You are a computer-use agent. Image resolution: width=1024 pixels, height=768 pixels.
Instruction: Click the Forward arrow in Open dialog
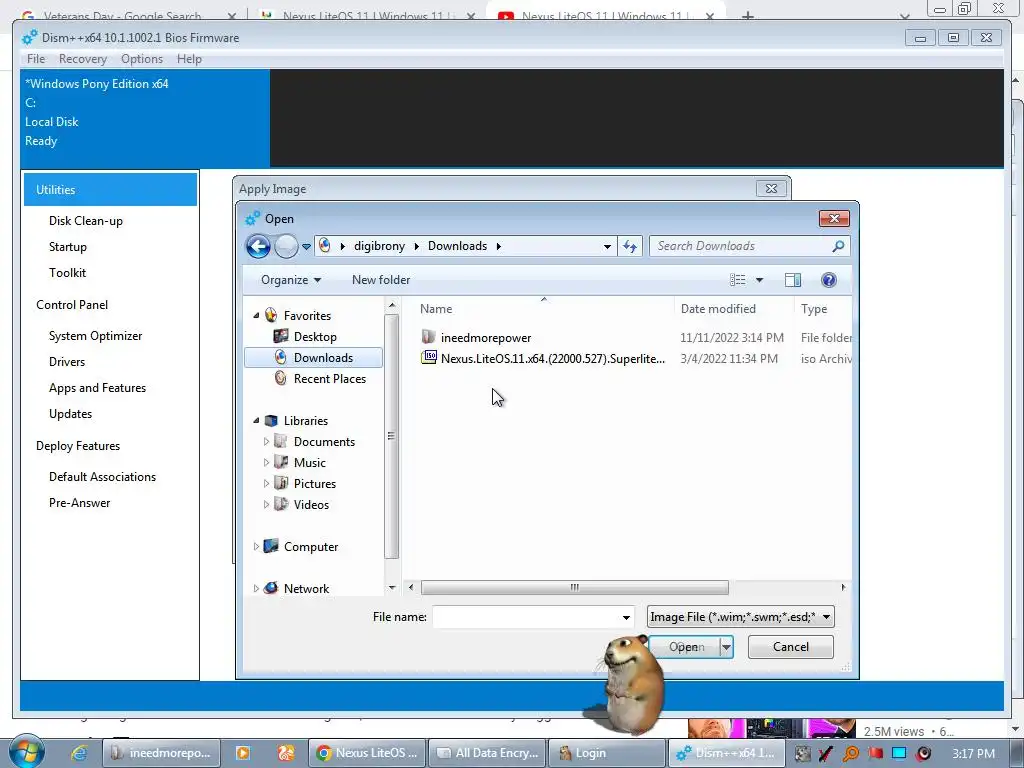[286, 246]
